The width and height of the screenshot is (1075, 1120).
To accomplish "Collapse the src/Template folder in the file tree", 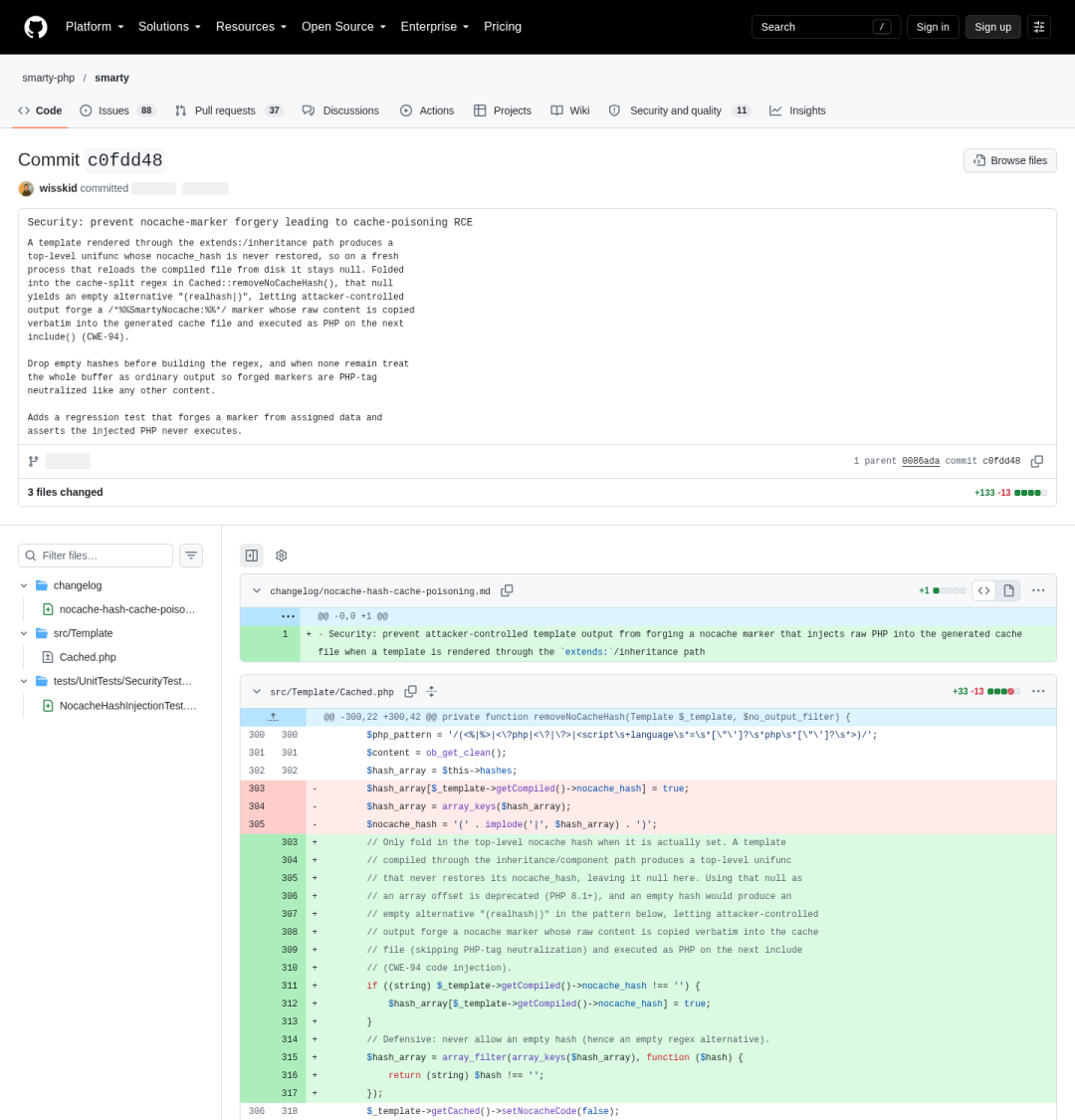I will point(24,633).
